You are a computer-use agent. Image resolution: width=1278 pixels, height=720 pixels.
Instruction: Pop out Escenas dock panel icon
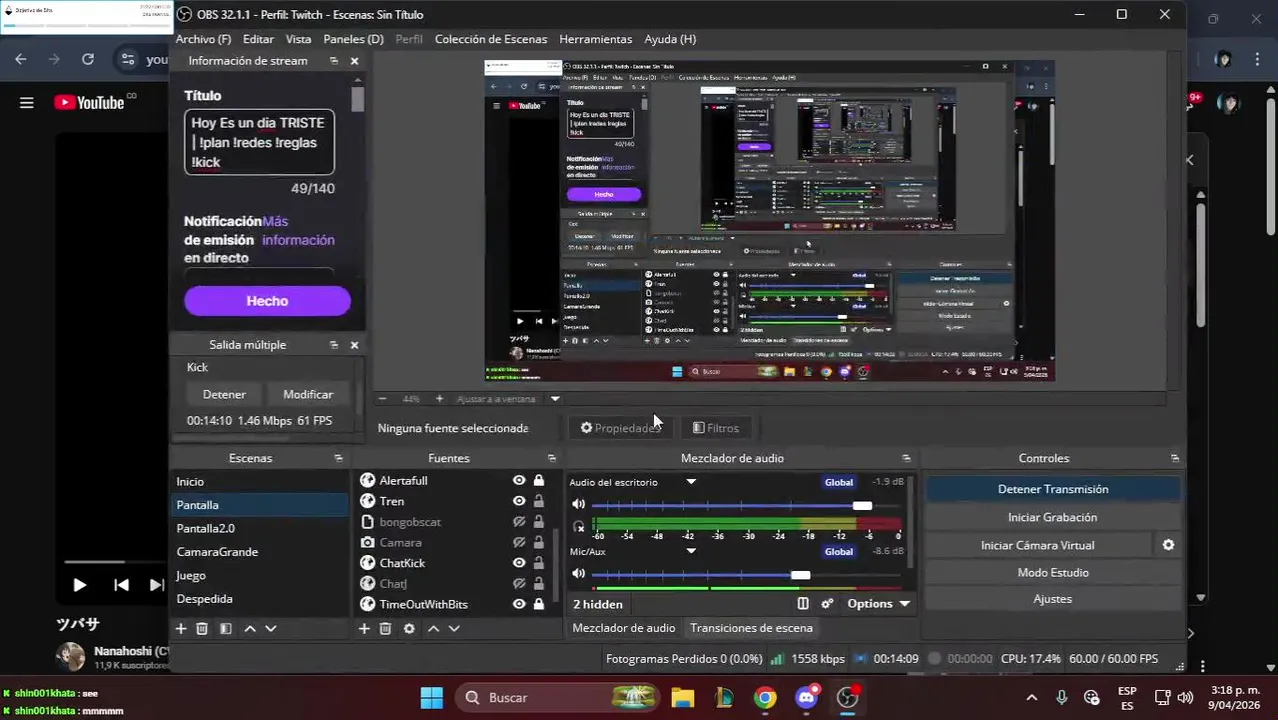[x=338, y=458]
